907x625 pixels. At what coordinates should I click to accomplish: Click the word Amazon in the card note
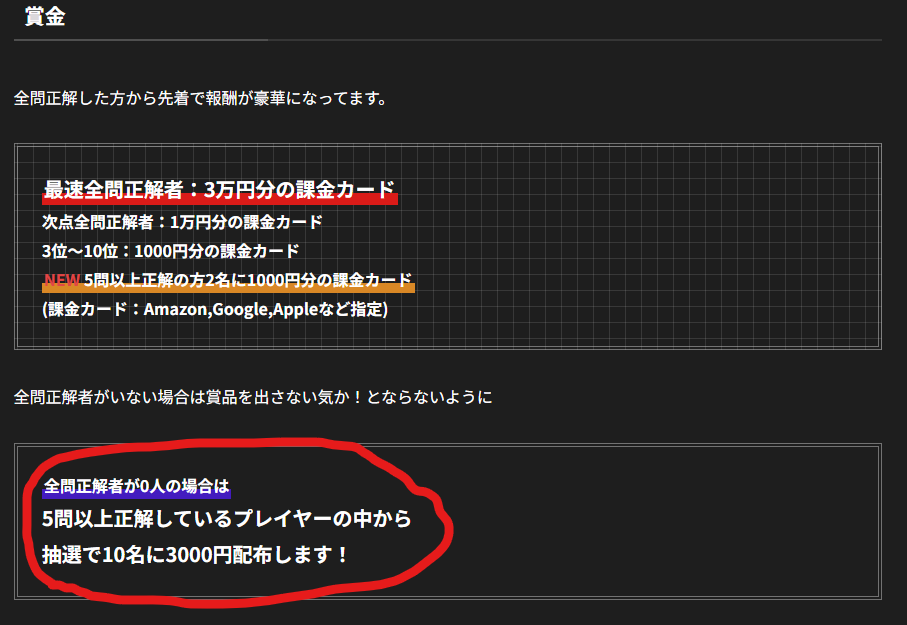[x=175, y=309]
